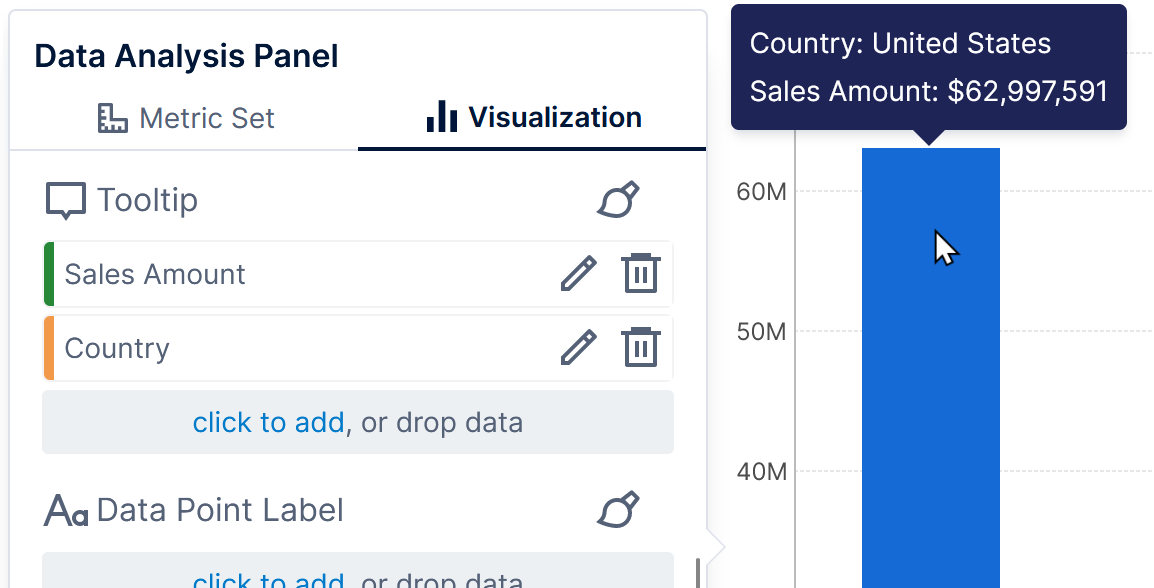Edit the Country tooltip entry
Viewport: 1154px width, 588px height.
578,347
